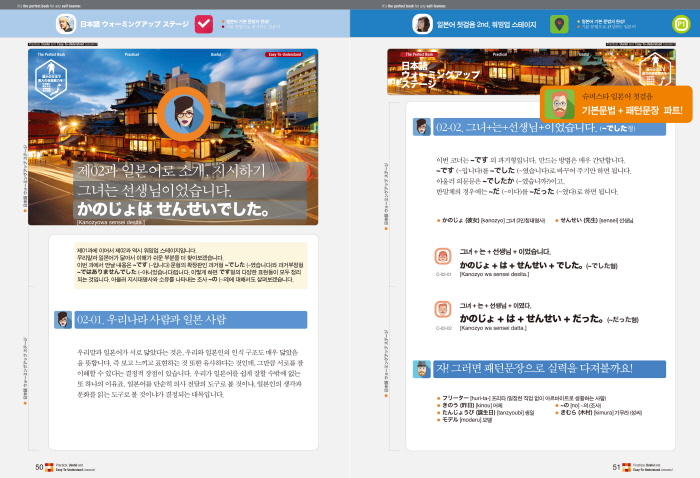Click the bearded man icon on orange banner
Image resolution: width=700 pixels, height=478 pixels.
coord(558,104)
